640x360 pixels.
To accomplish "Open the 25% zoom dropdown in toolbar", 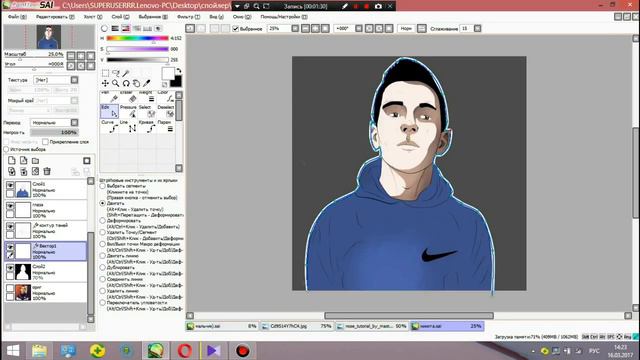I will pos(295,29).
